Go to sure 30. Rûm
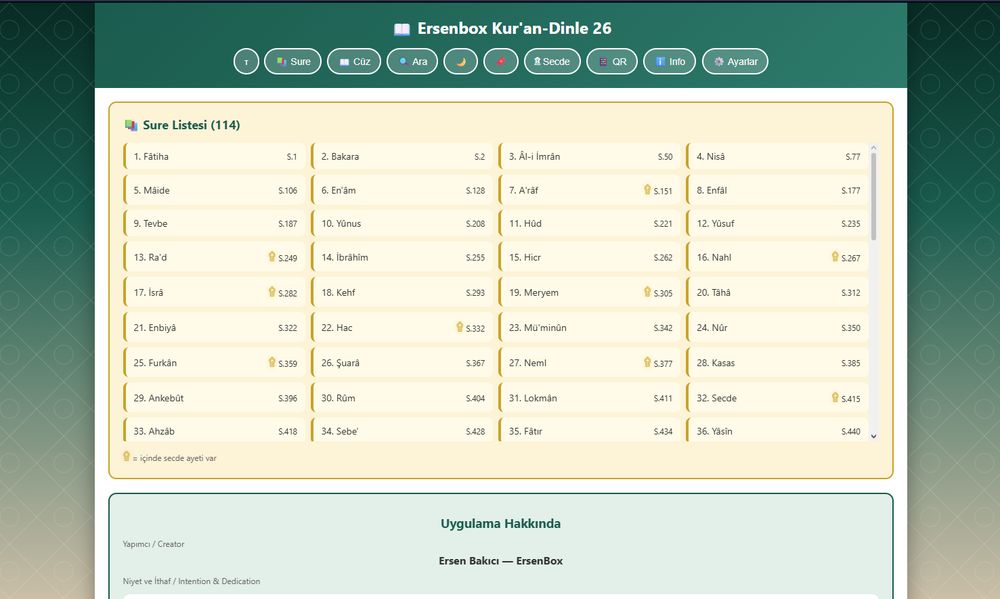1000x599 pixels. 402,397
